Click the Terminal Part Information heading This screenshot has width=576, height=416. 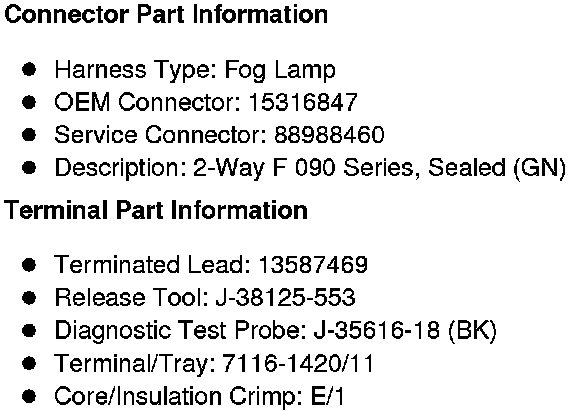[x=156, y=210]
